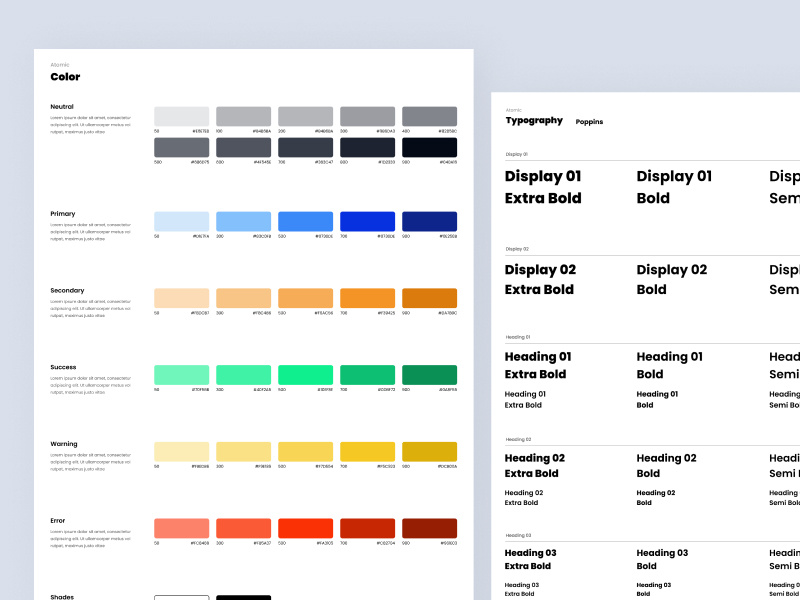Select the large Heading 01 Bold sample
Image resolution: width=800 pixels, height=600 pixels.
[669, 365]
